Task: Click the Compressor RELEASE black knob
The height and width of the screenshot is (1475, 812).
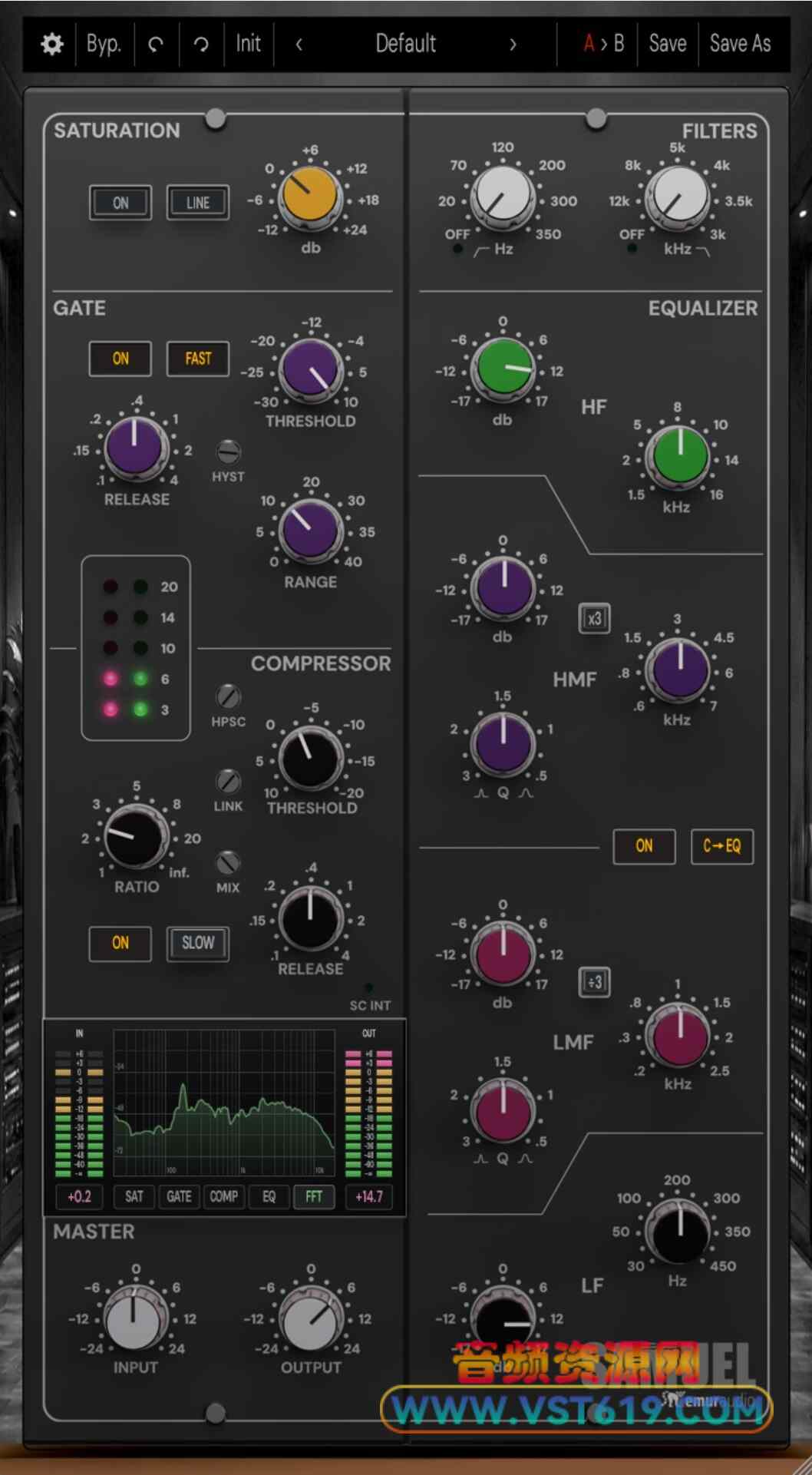Action: point(310,918)
